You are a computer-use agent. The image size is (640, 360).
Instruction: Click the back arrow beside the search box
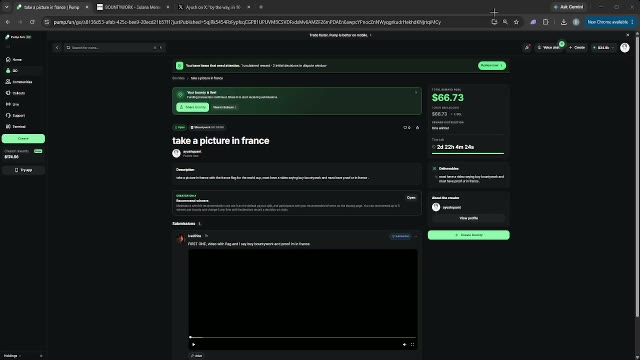click(57, 48)
